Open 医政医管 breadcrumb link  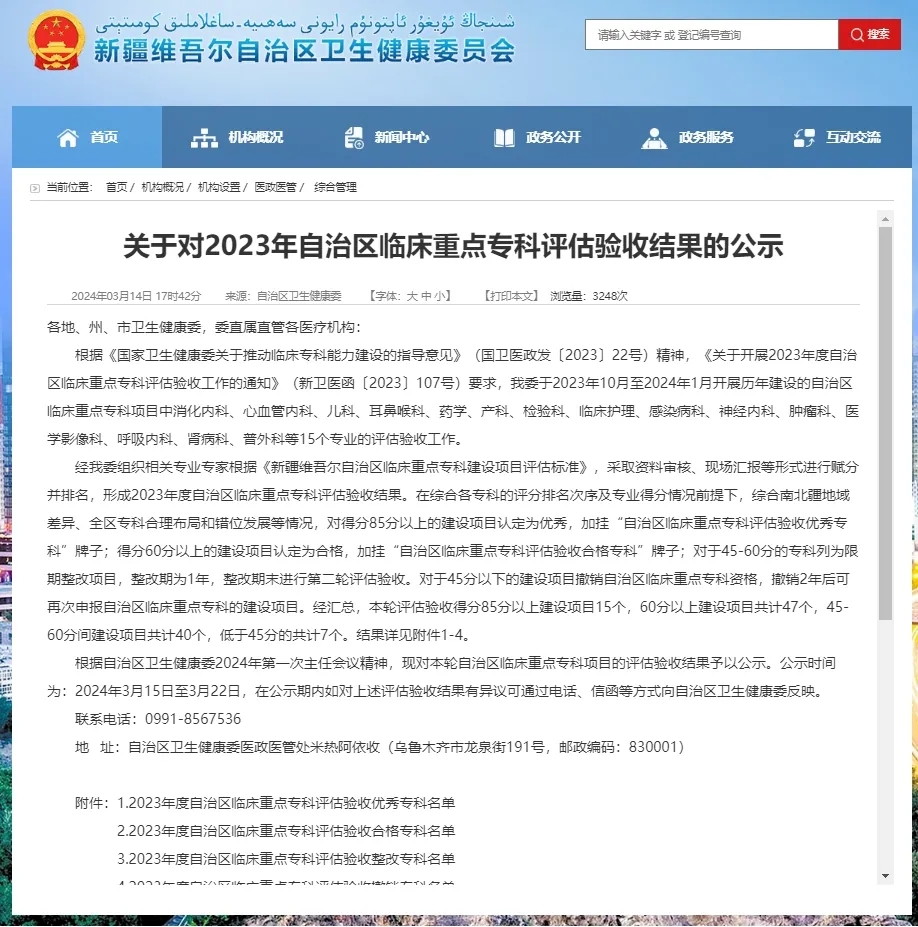pos(274,187)
